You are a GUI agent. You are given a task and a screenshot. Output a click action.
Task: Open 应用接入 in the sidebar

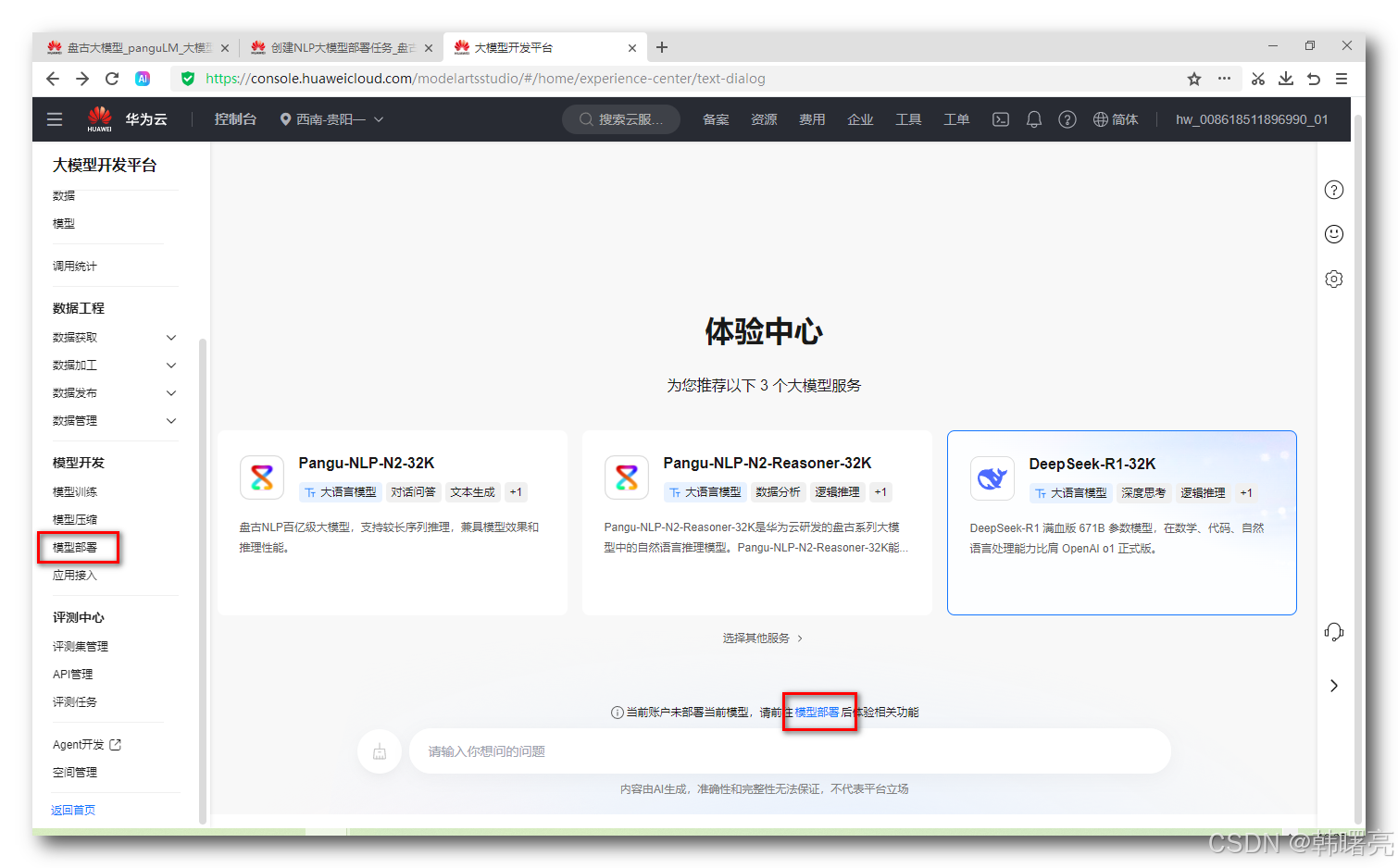[75, 576]
